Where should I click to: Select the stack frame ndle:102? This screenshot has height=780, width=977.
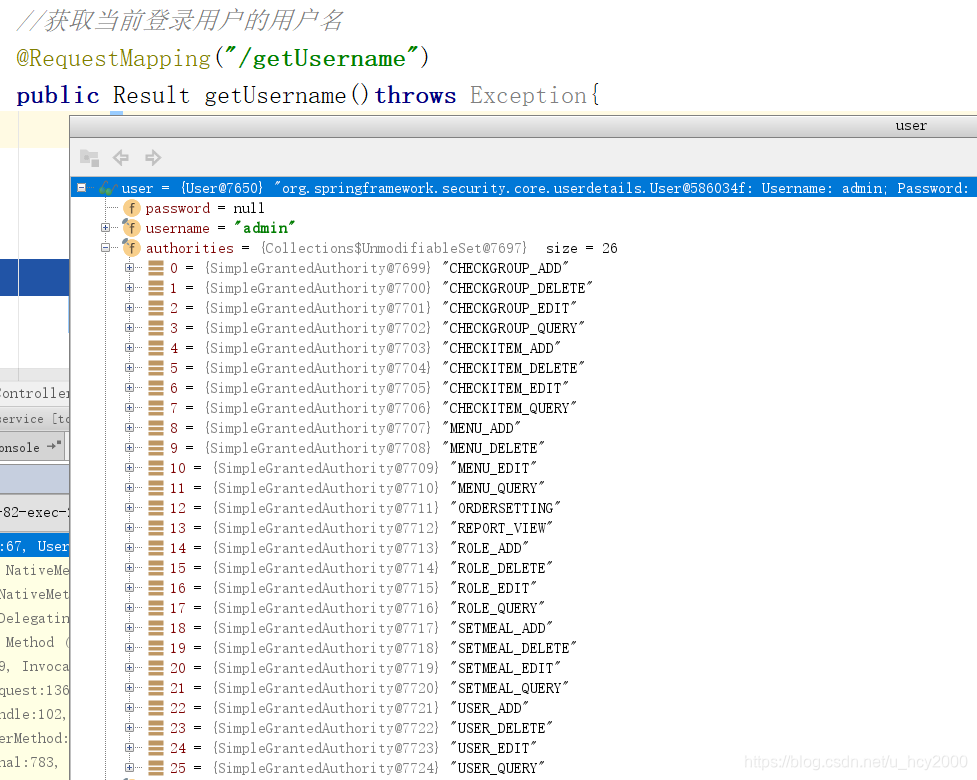35,714
